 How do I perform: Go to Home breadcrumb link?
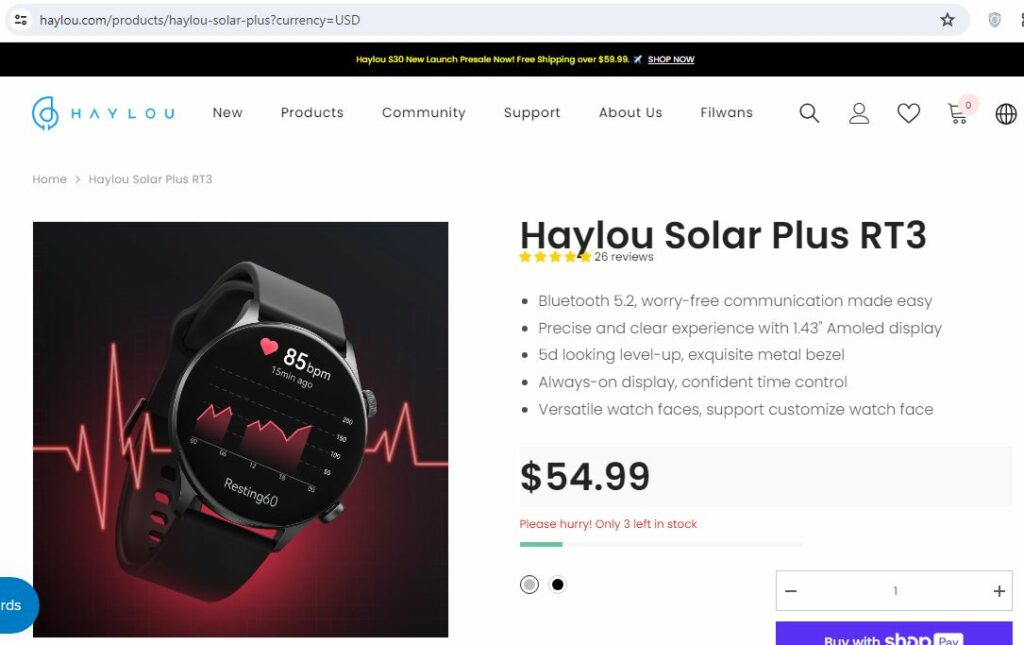(50, 179)
